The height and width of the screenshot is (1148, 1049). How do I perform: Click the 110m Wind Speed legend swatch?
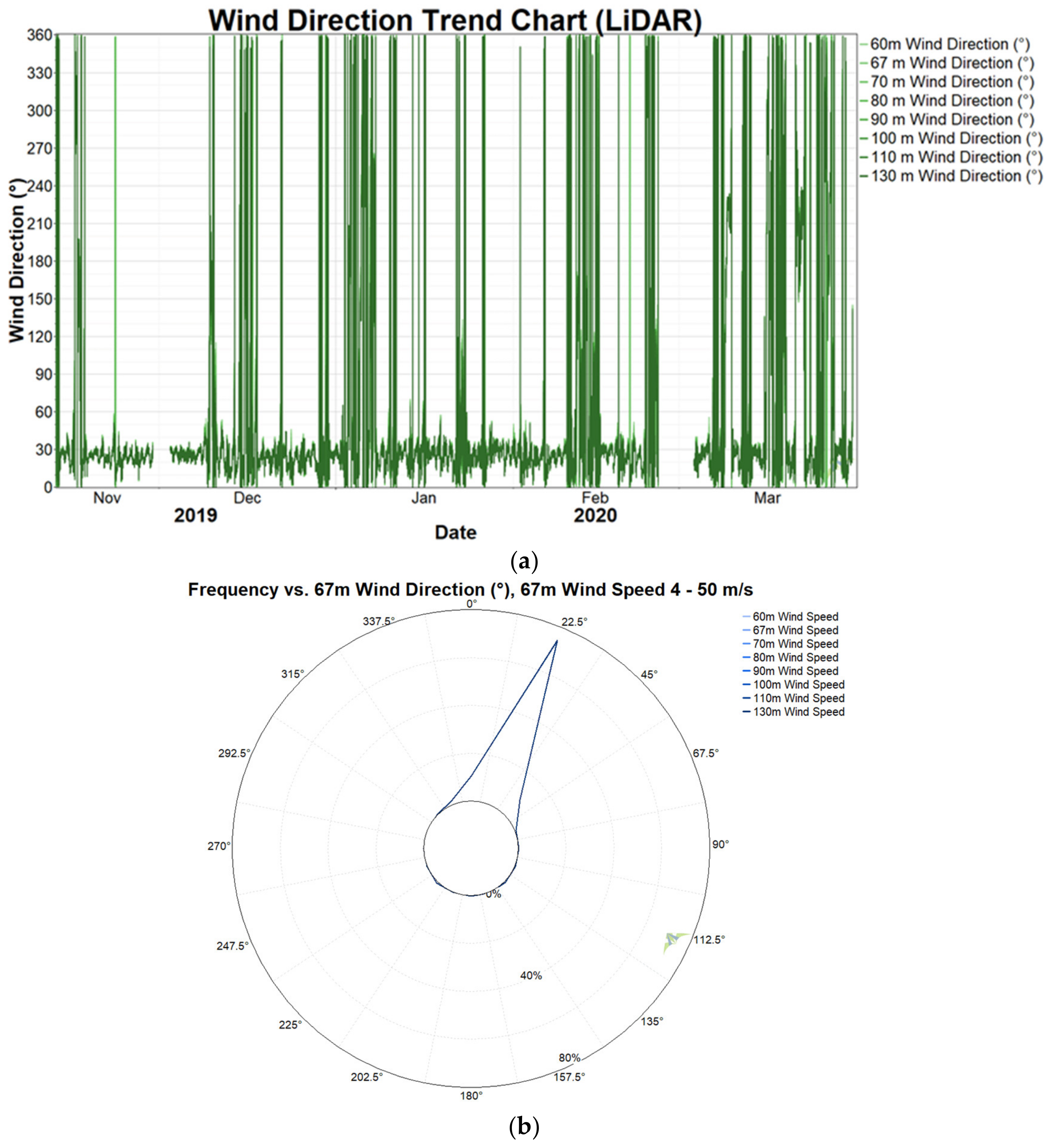pos(747,698)
